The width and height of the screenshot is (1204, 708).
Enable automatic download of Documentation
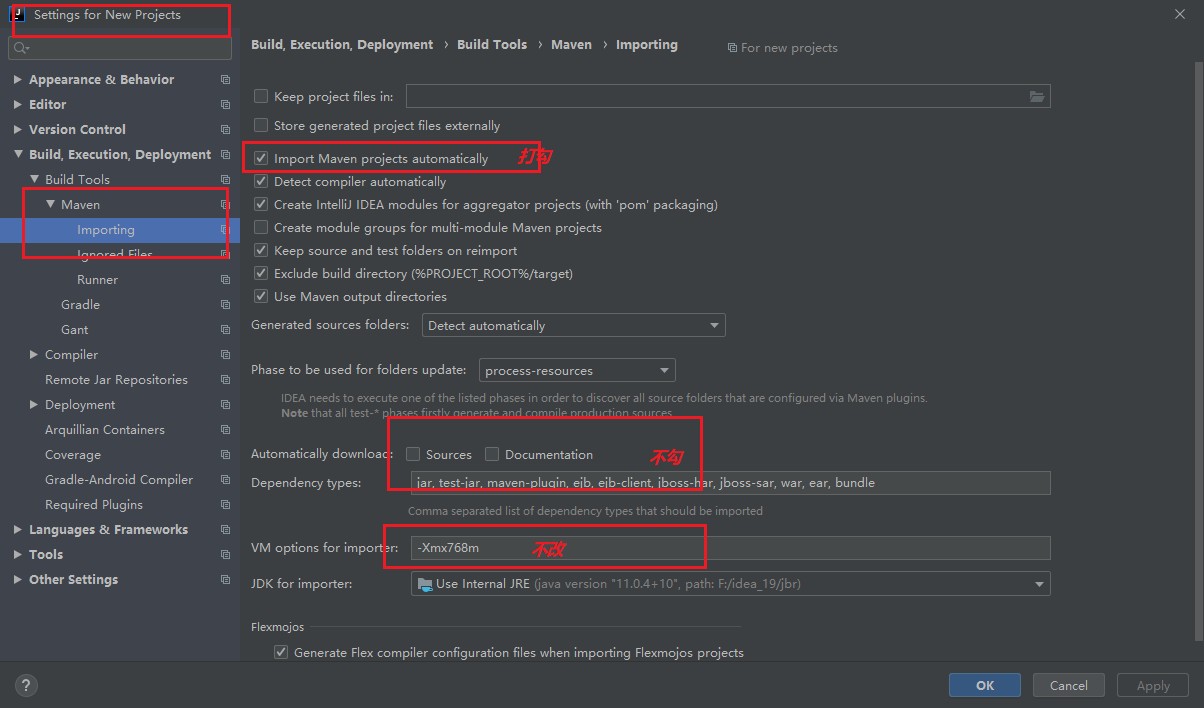492,454
